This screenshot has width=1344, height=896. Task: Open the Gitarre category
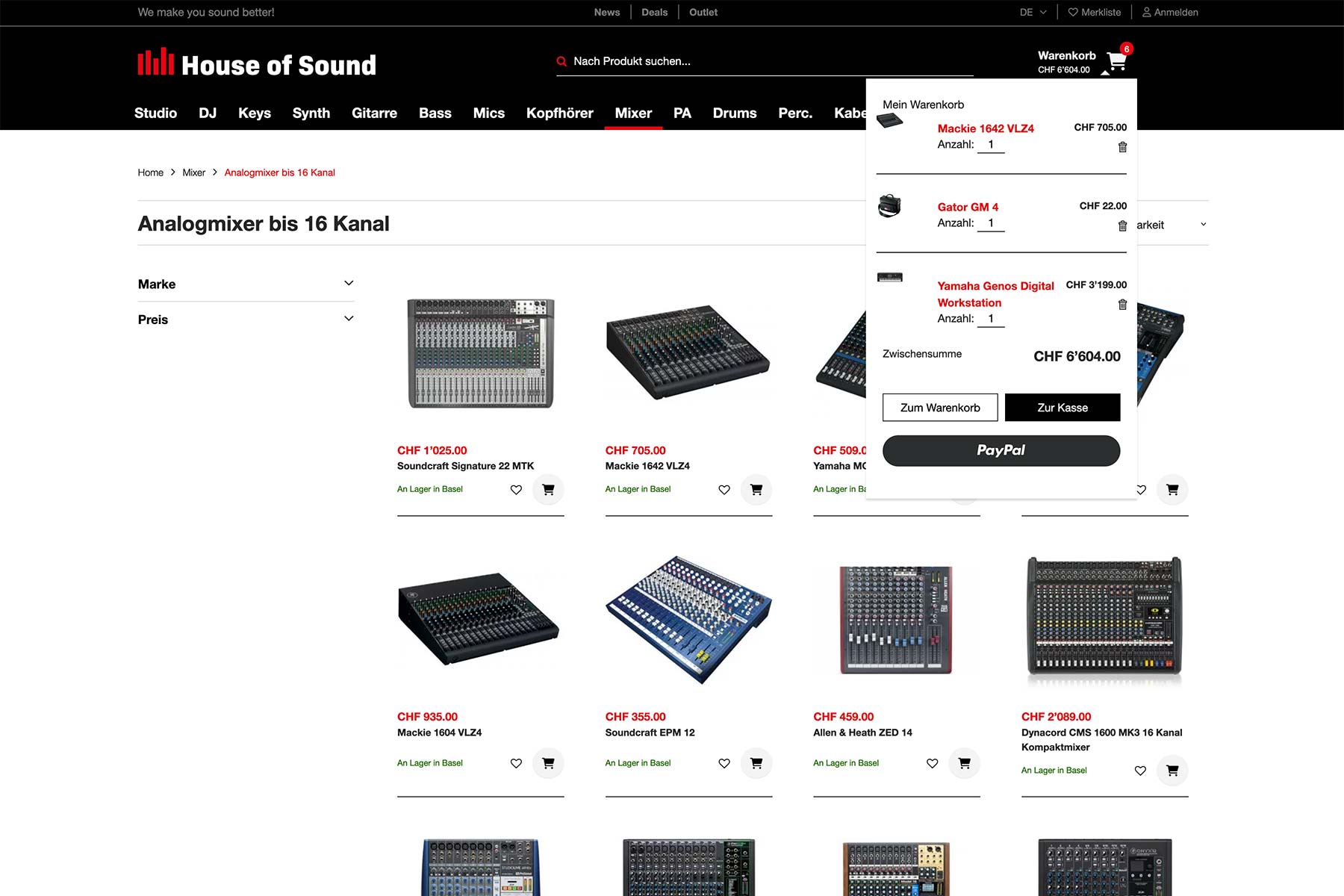pos(374,113)
